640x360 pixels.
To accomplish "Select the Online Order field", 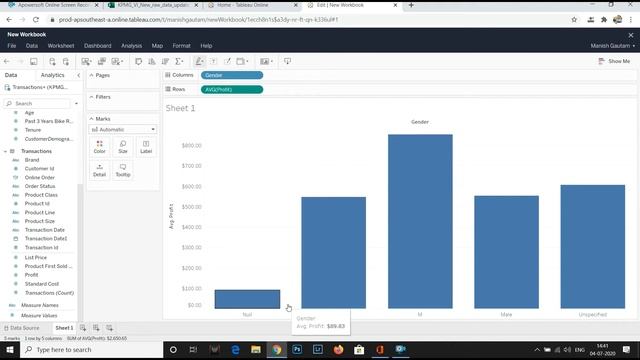I will 40,178.
